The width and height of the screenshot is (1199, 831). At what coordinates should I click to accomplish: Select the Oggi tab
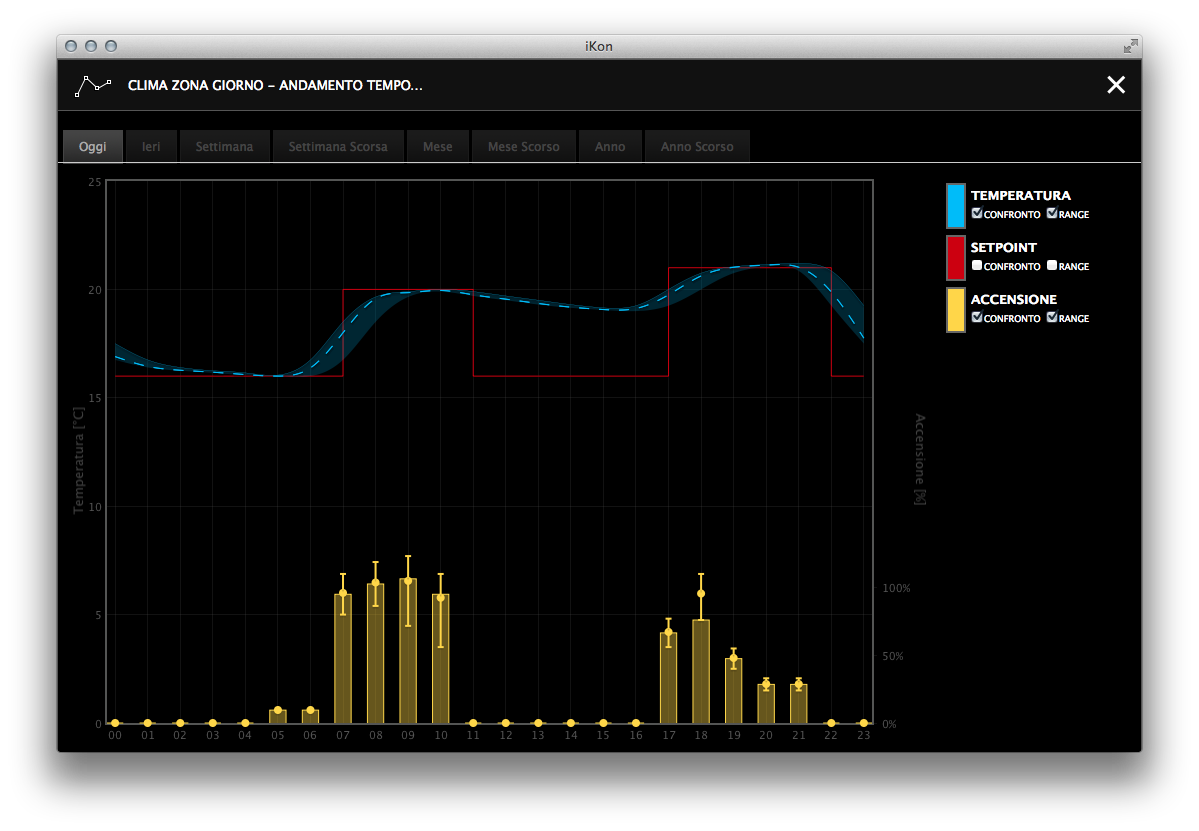(93, 146)
